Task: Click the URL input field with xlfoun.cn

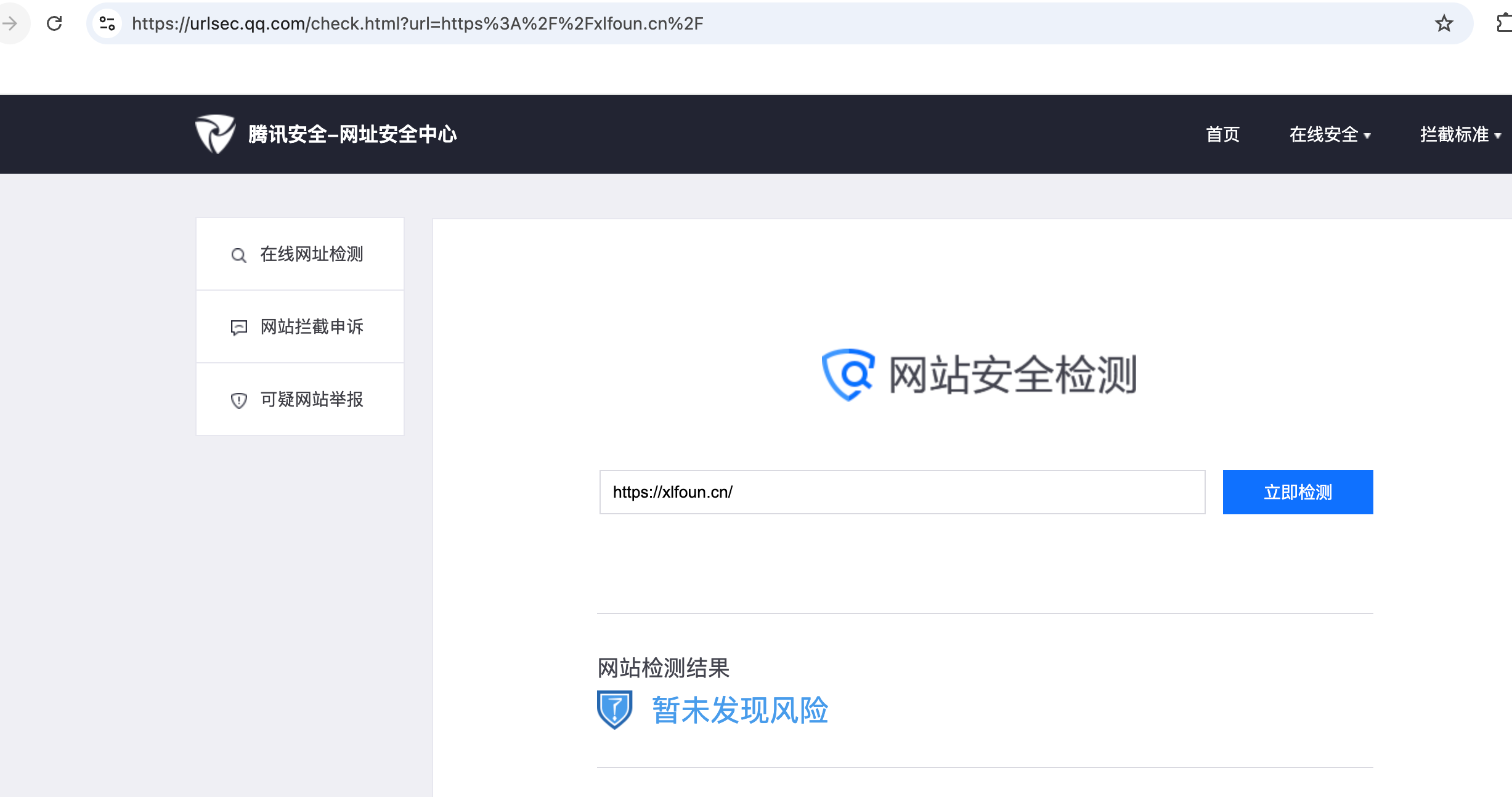Action: pyautogui.click(x=901, y=492)
